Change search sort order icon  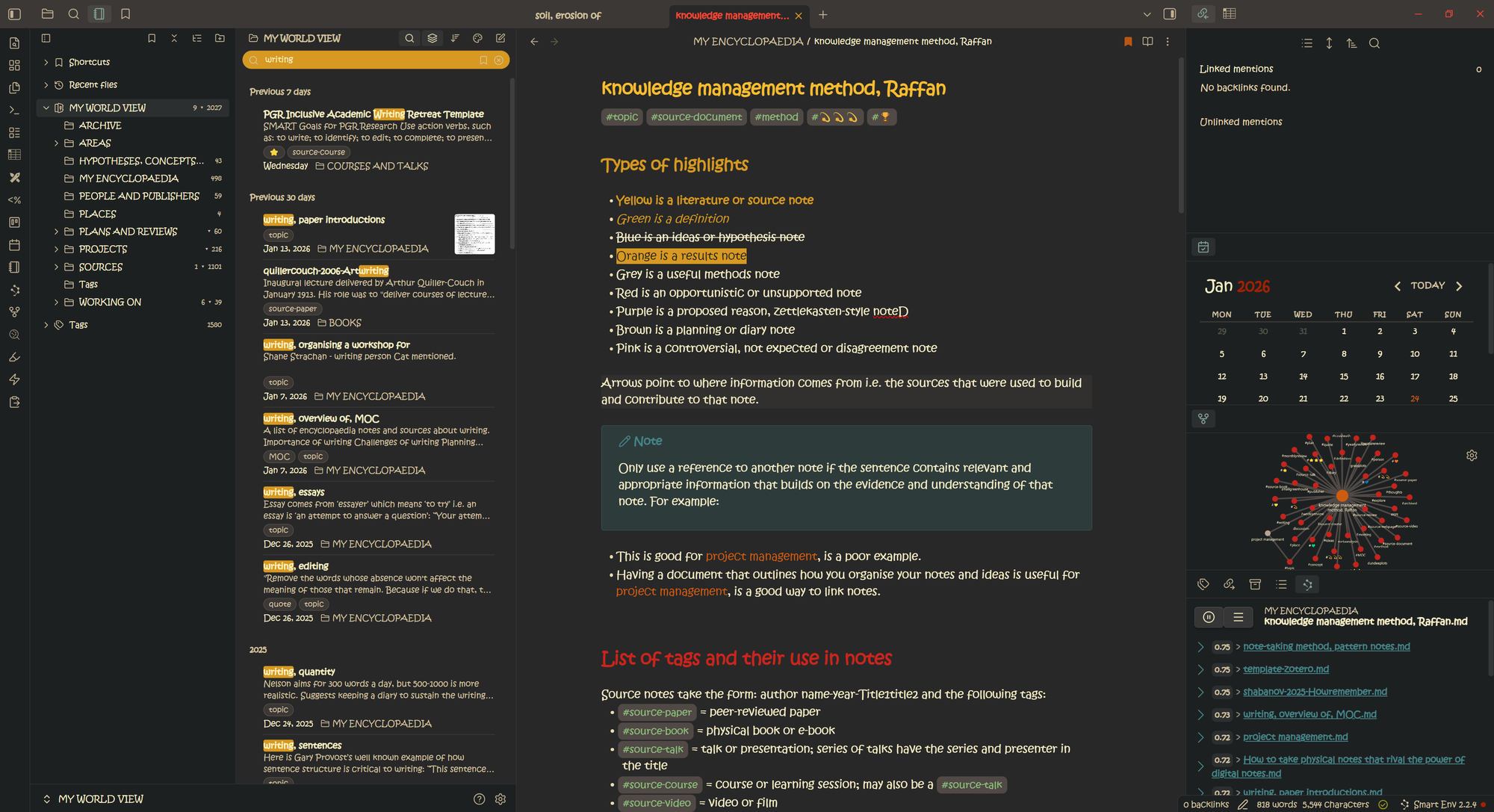pyautogui.click(x=455, y=38)
